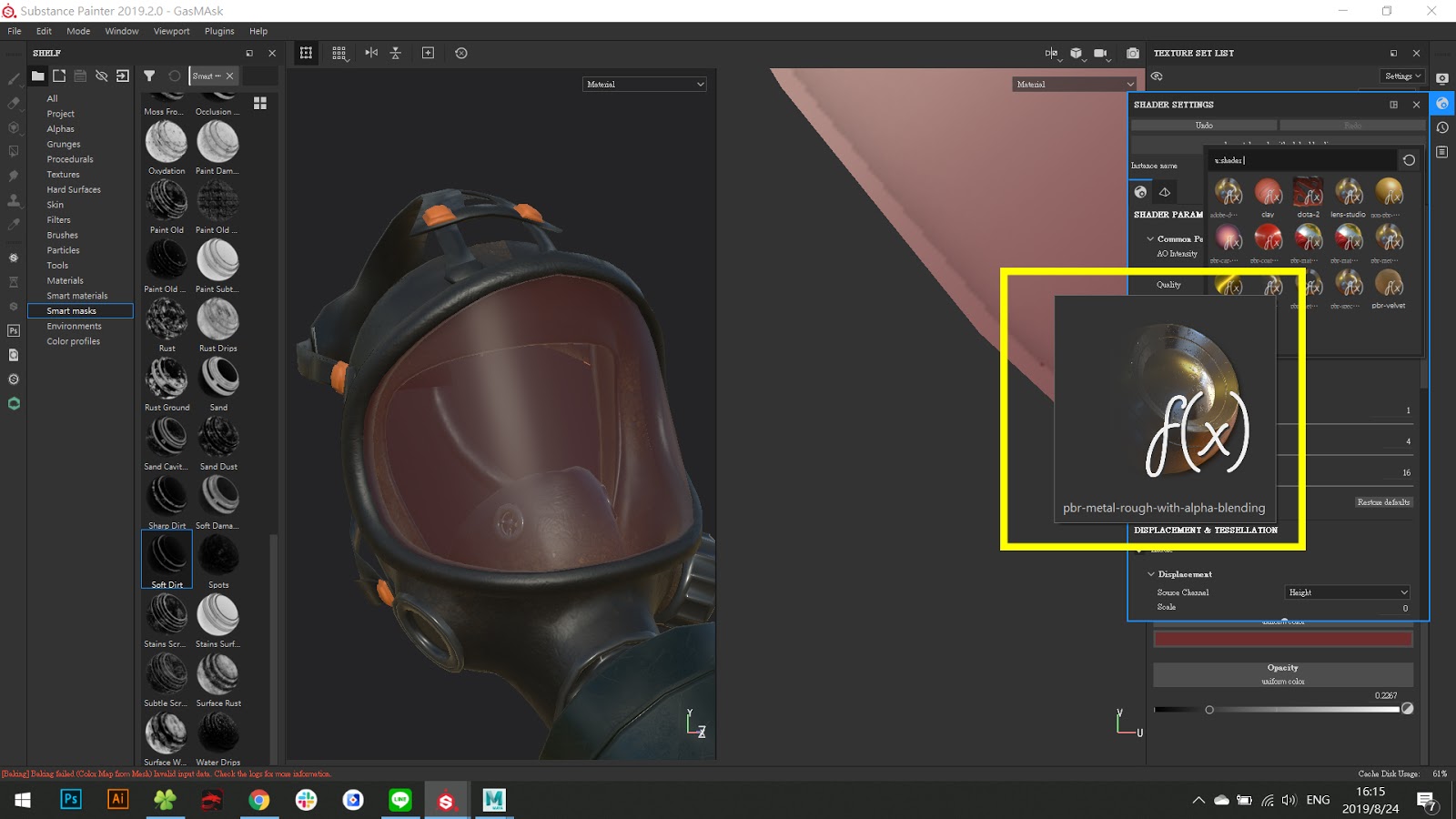The image size is (1456, 819).
Task: Open the 3D viewport Material dropdown
Action: click(644, 84)
